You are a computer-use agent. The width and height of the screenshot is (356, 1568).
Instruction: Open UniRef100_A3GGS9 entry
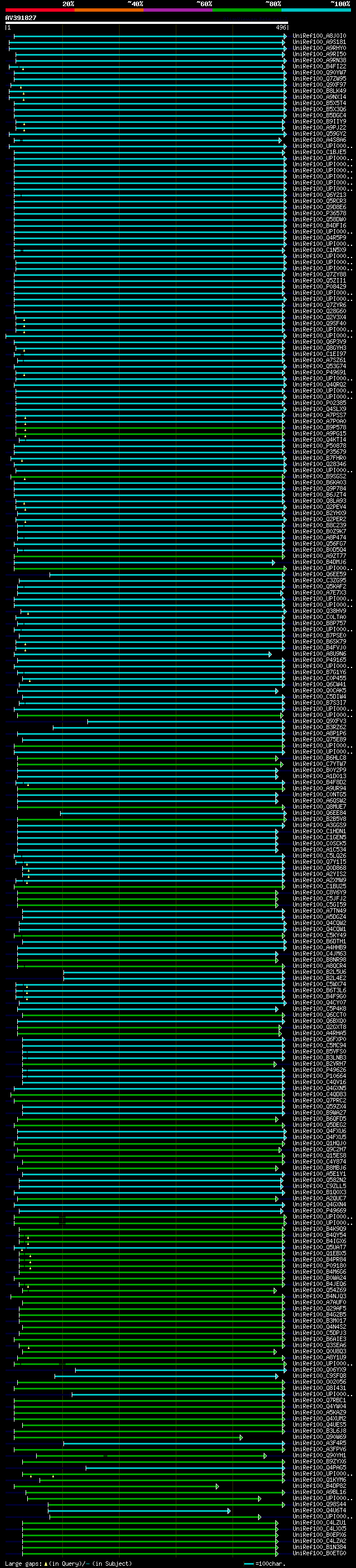coord(319,826)
